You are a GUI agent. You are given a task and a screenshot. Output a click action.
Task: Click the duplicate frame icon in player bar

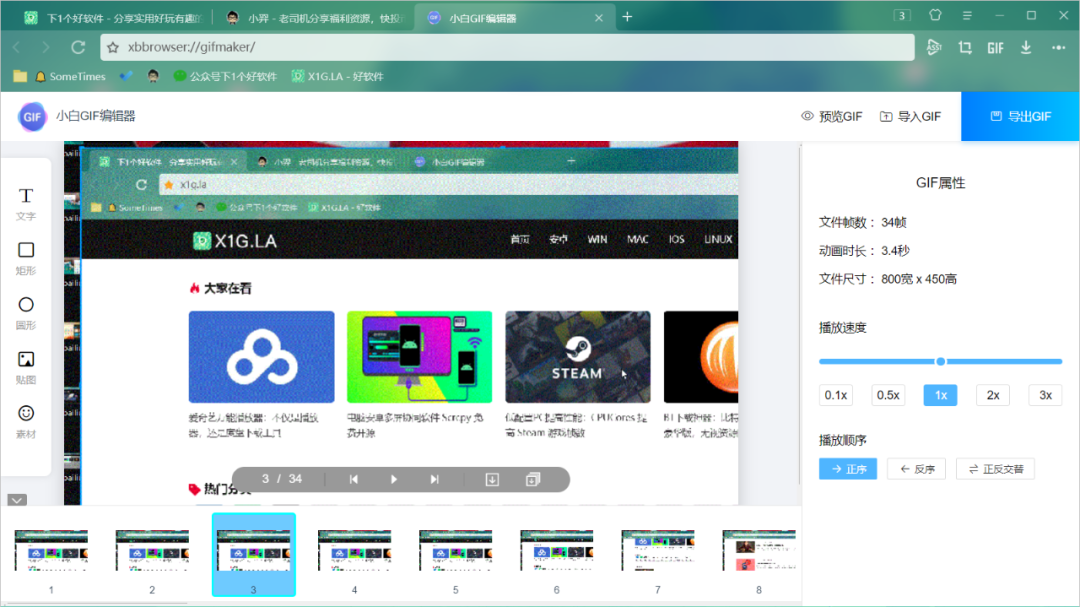click(533, 480)
